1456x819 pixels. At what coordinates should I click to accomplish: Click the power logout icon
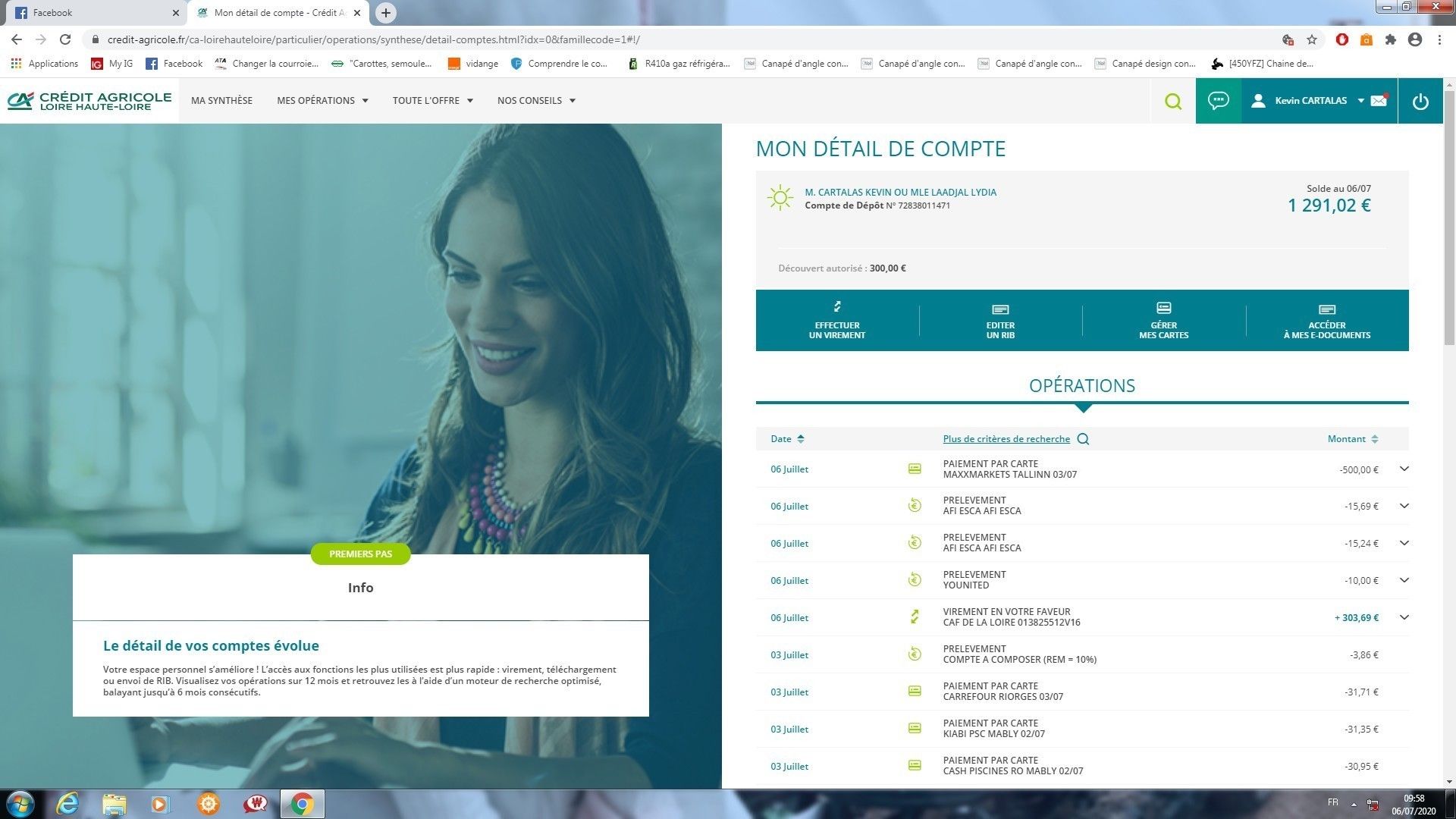[1420, 101]
